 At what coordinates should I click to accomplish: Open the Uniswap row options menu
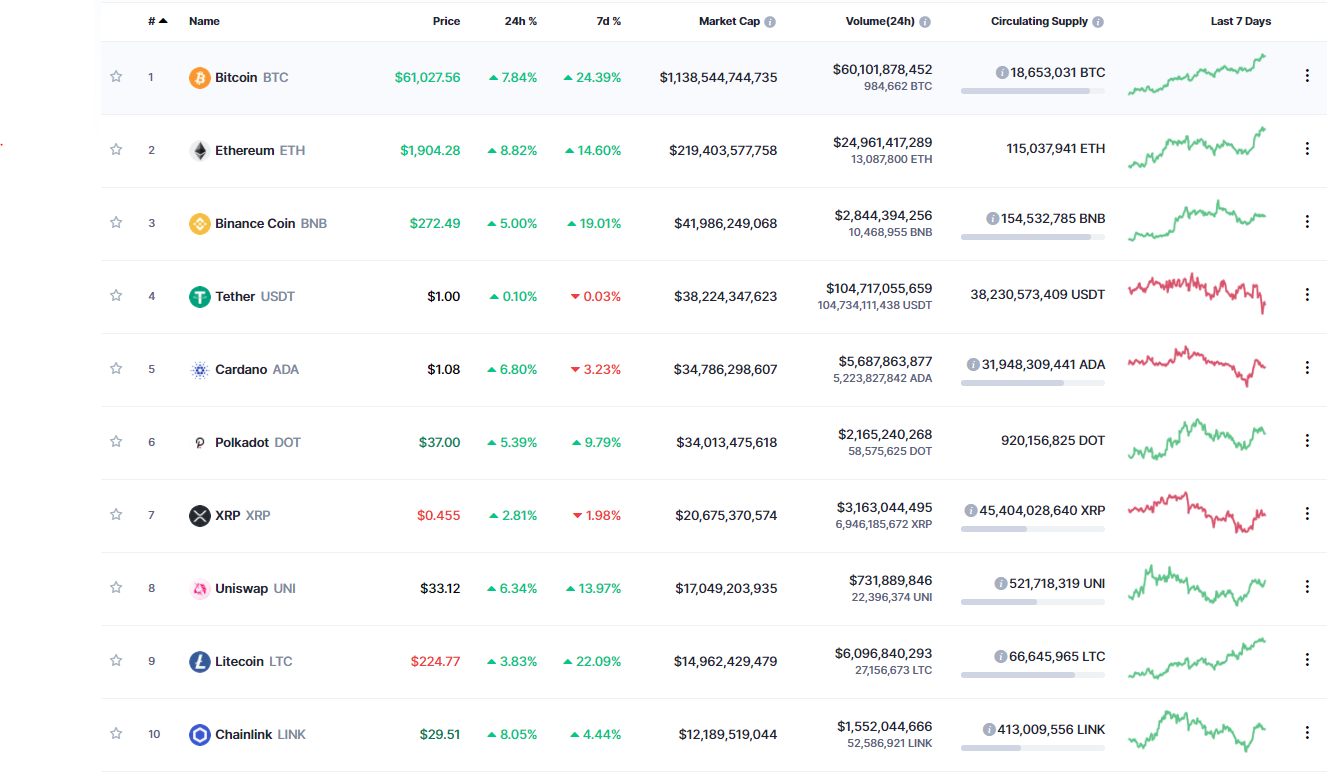click(x=1307, y=586)
